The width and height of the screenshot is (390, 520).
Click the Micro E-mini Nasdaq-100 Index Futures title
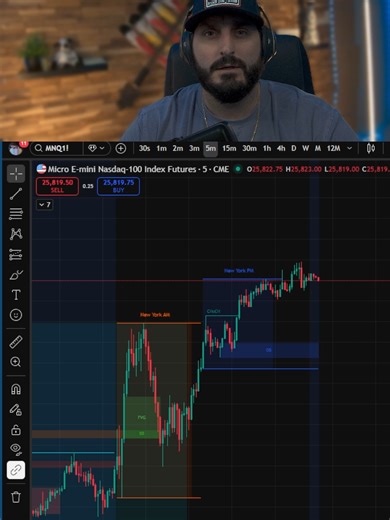(122, 169)
